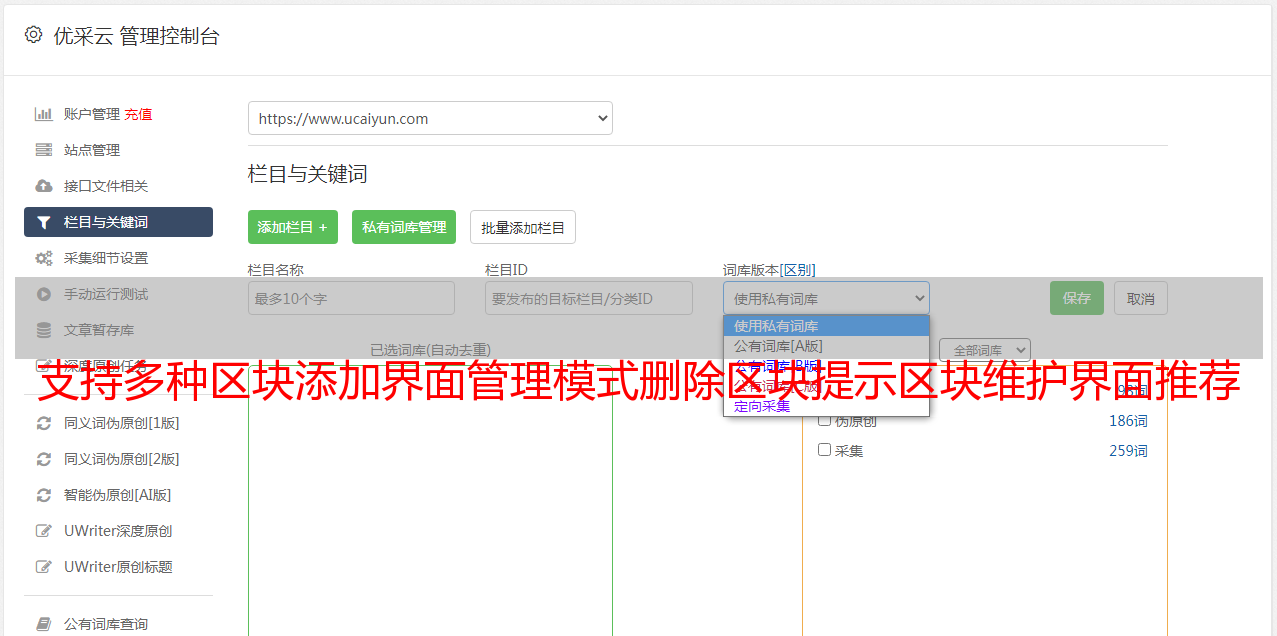The height and width of the screenshot is (636, 1277).
Task: Click the edit icon for UWriter深度原创
Action: 44,531
